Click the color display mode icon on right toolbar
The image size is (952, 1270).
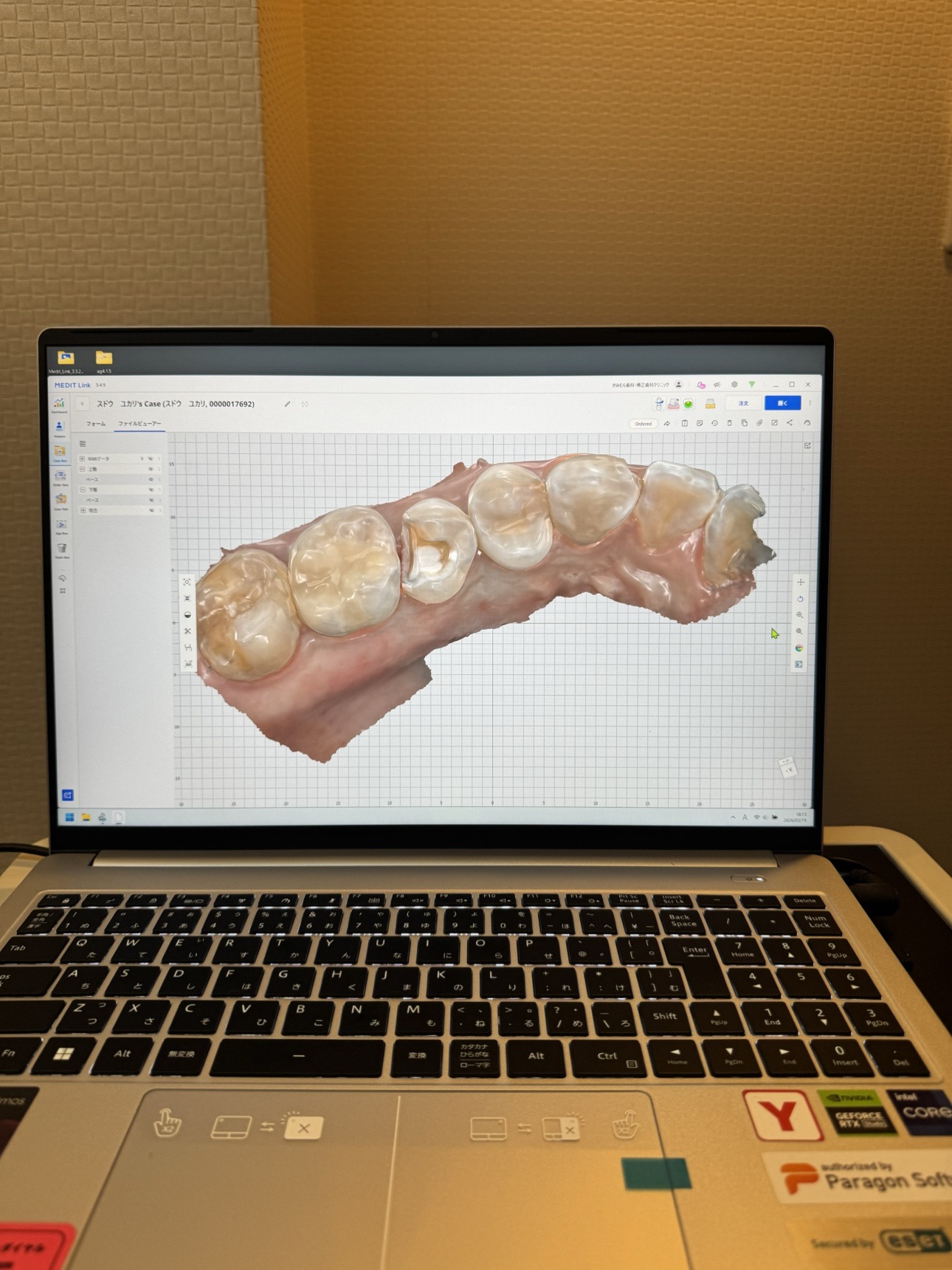click(799, 648)
